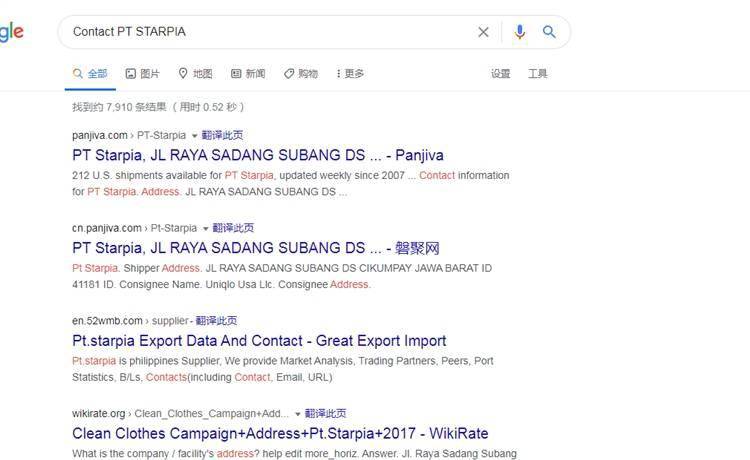The height and width of the screenshot is (460, 750).
Task: Select the All (全部) results tab
Action: coord(90,74)
